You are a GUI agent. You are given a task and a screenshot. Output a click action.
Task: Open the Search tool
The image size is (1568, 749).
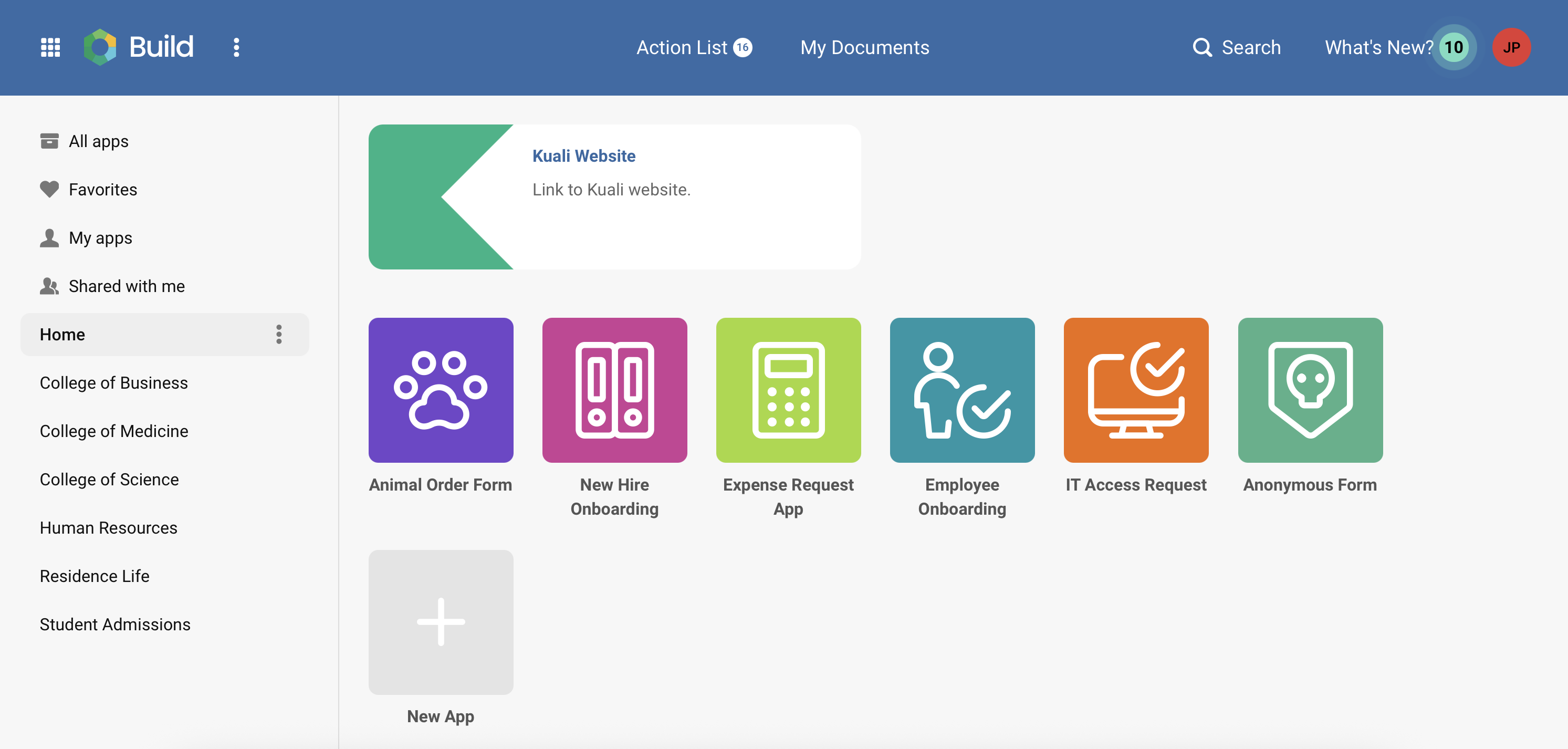point(1238,47)
